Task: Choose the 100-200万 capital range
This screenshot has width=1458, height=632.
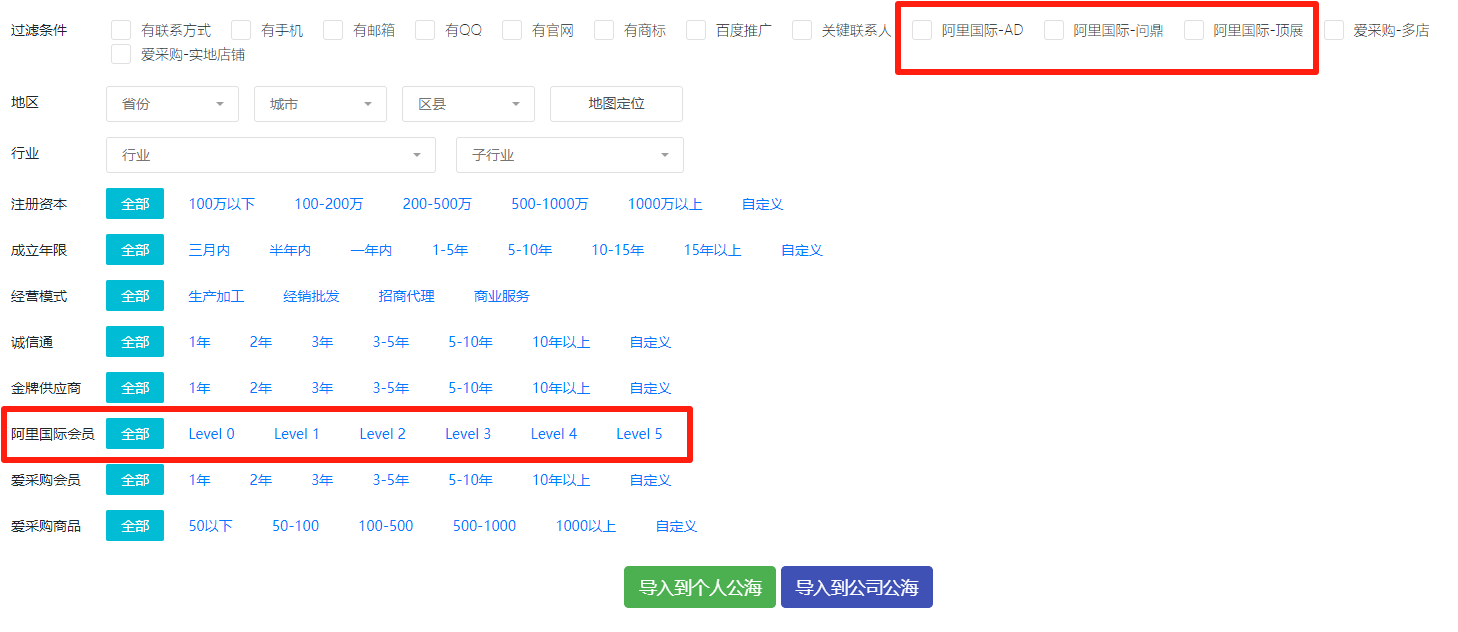Action: [329, 204]
